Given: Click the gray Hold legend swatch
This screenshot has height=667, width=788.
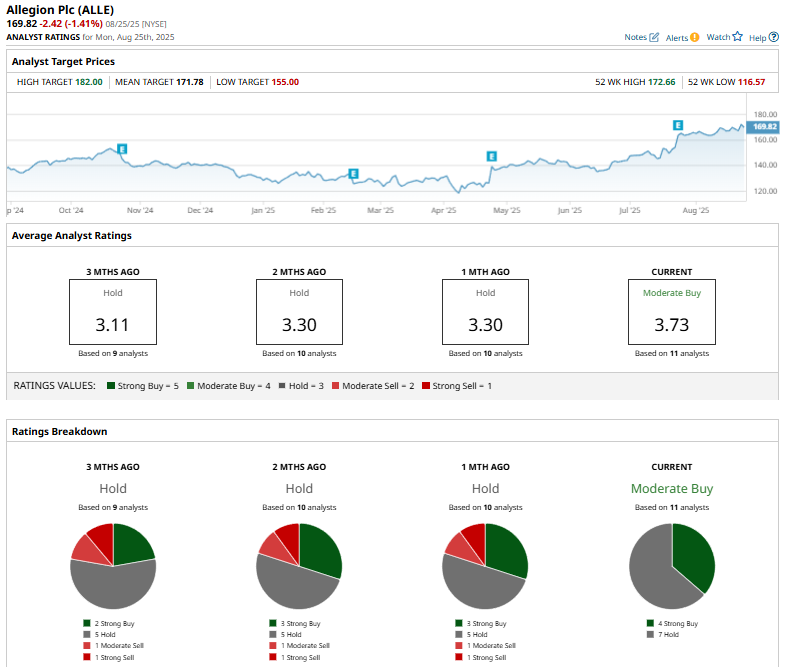Looking at the screenshot, I should [x=282, y=386].
